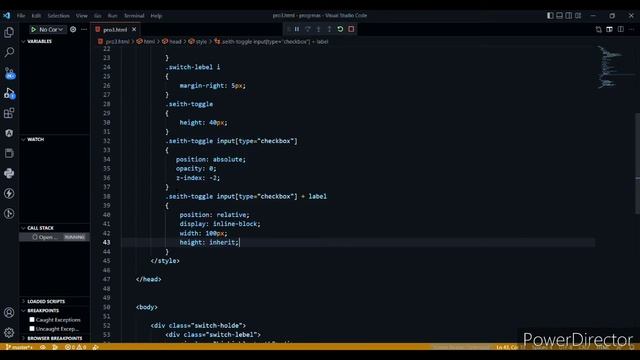Click 'display: inline-block;' code line
Image resolution: width=640 pixels, height=360 pixels.
220,224
